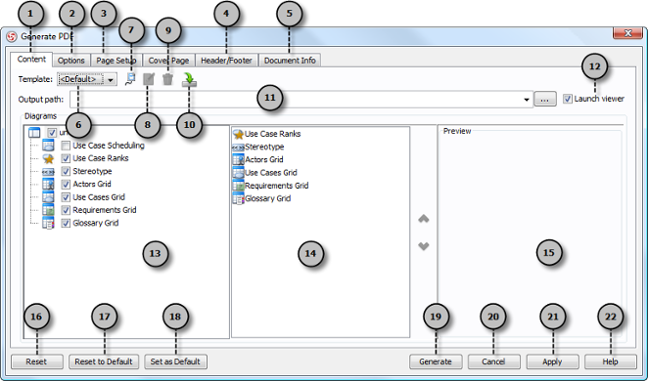Uncheck the Glossary Grid checkbox

pos(66,223)
